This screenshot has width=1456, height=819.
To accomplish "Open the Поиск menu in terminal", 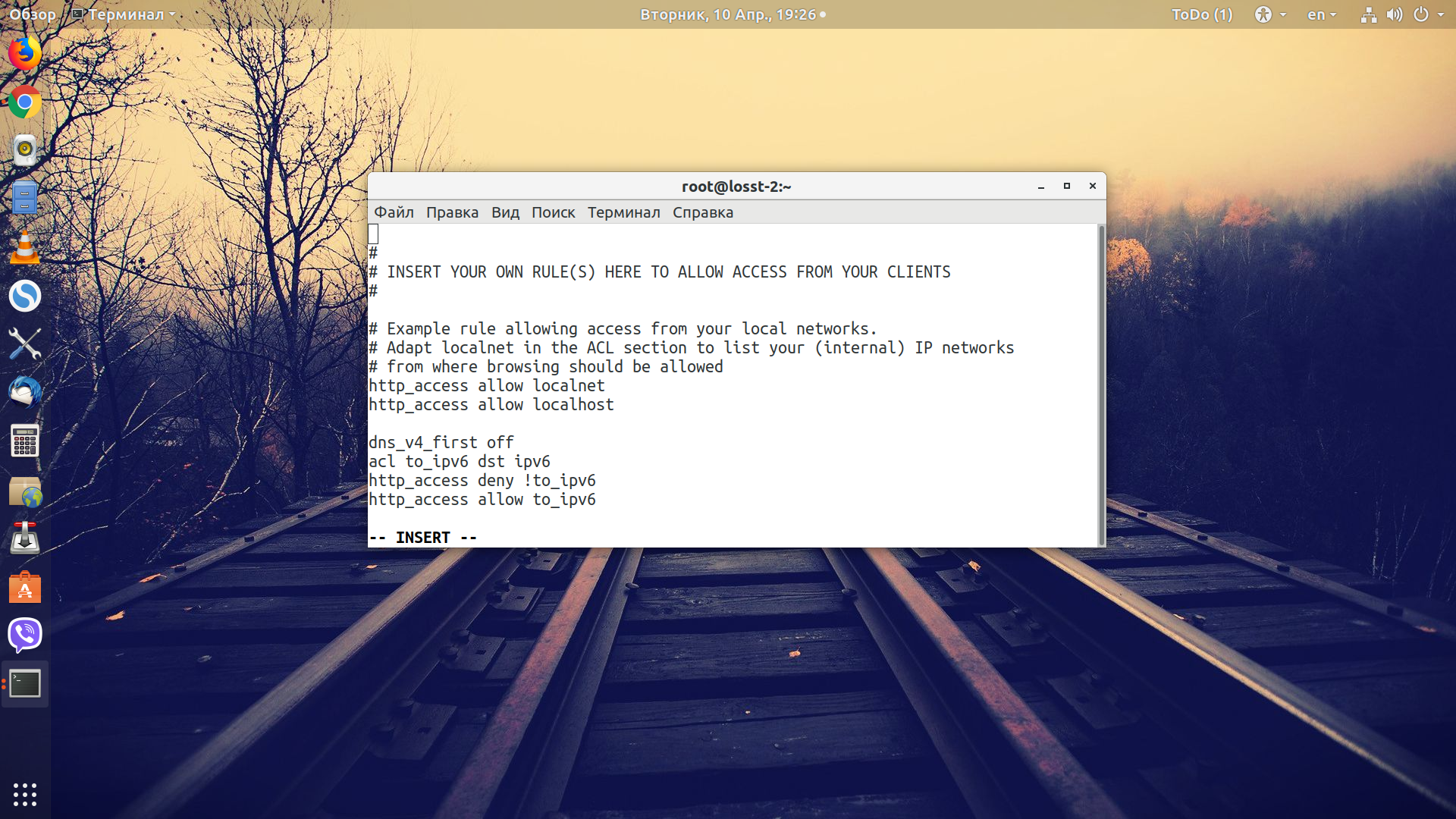I will tap(553, 212).
